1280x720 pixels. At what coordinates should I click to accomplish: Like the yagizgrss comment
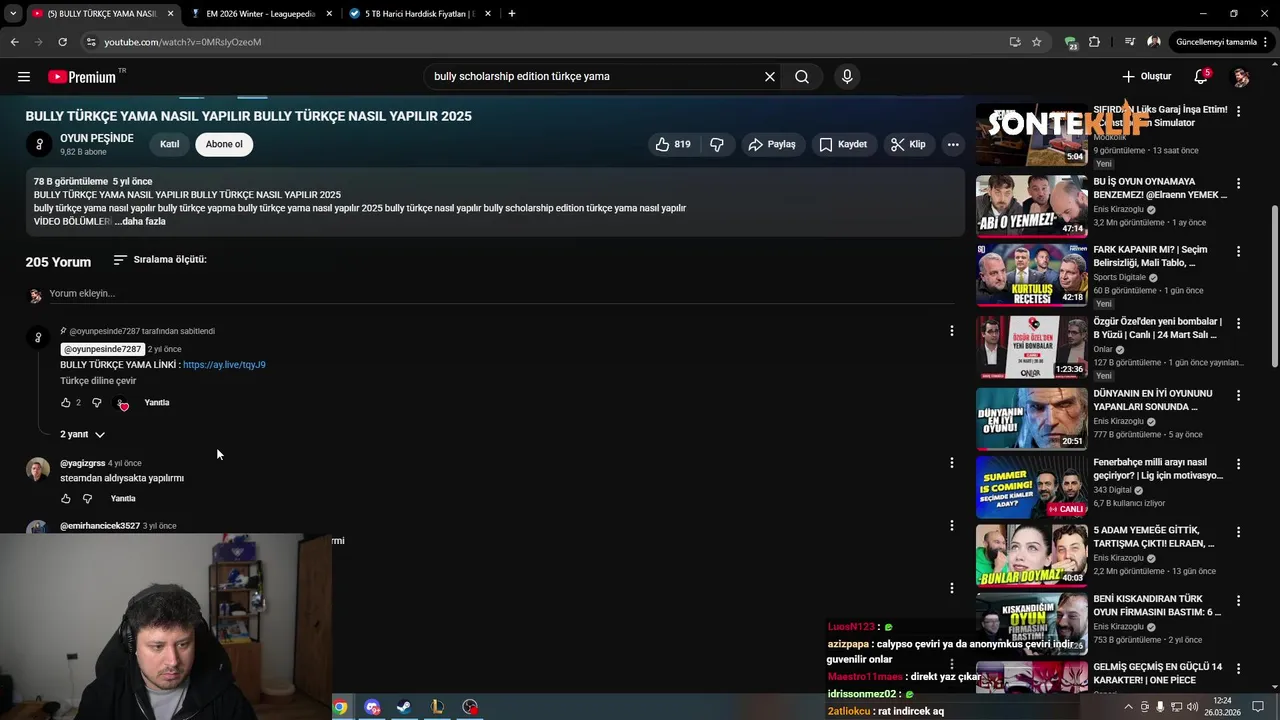pyautogui.click(x=66, y=498)
